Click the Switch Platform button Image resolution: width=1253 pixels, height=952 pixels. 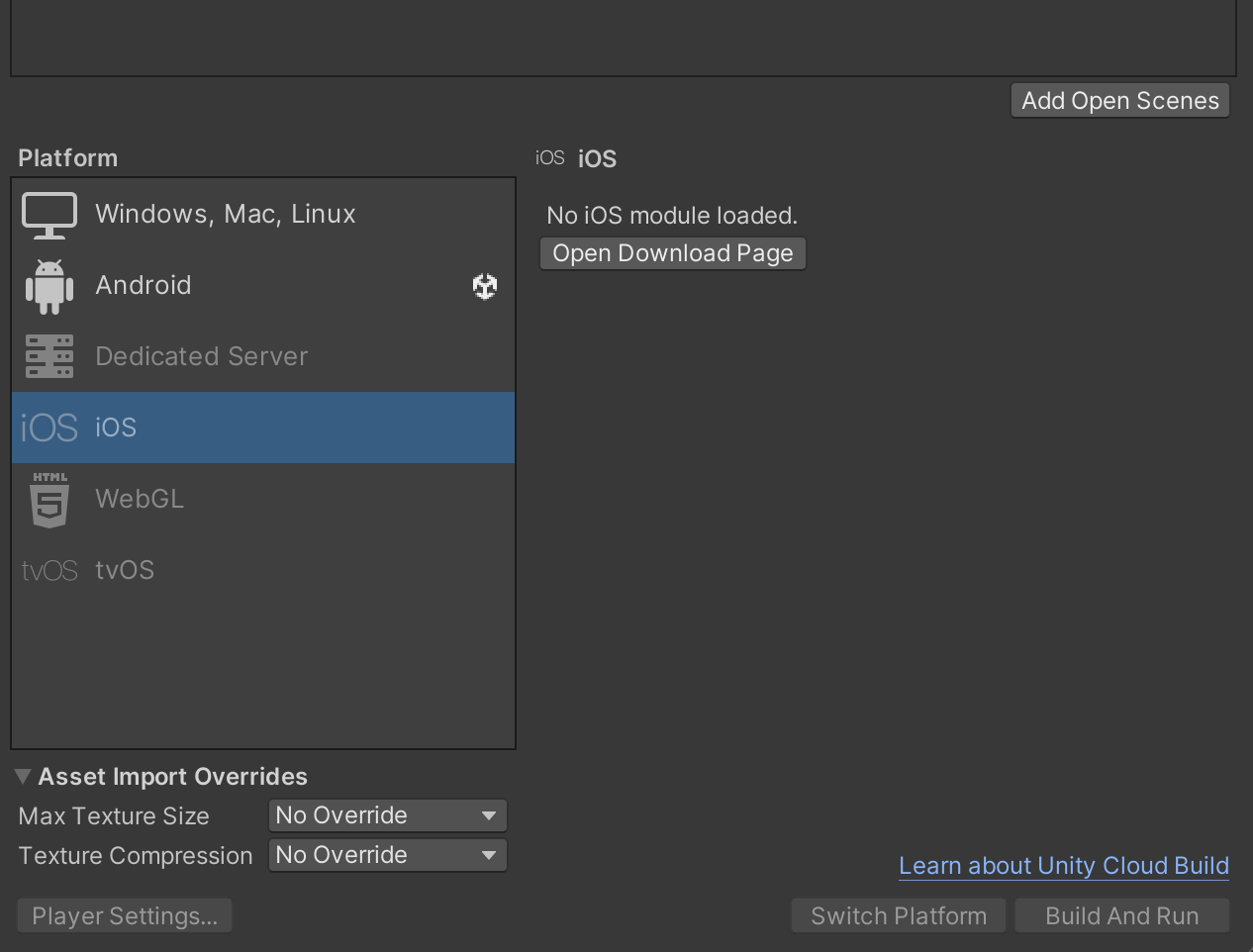coord(898,915)
